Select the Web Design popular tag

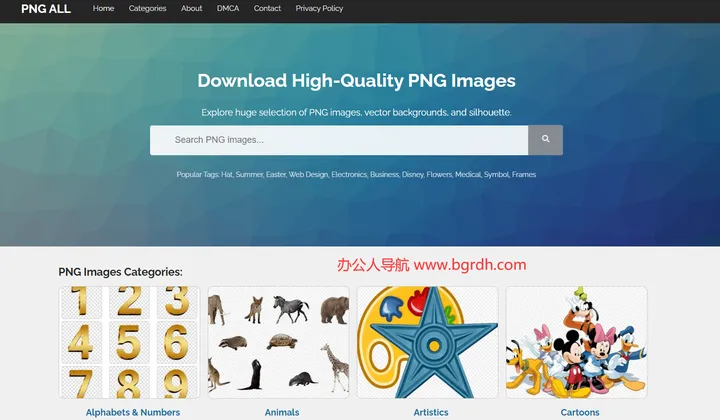coord(309,174)
